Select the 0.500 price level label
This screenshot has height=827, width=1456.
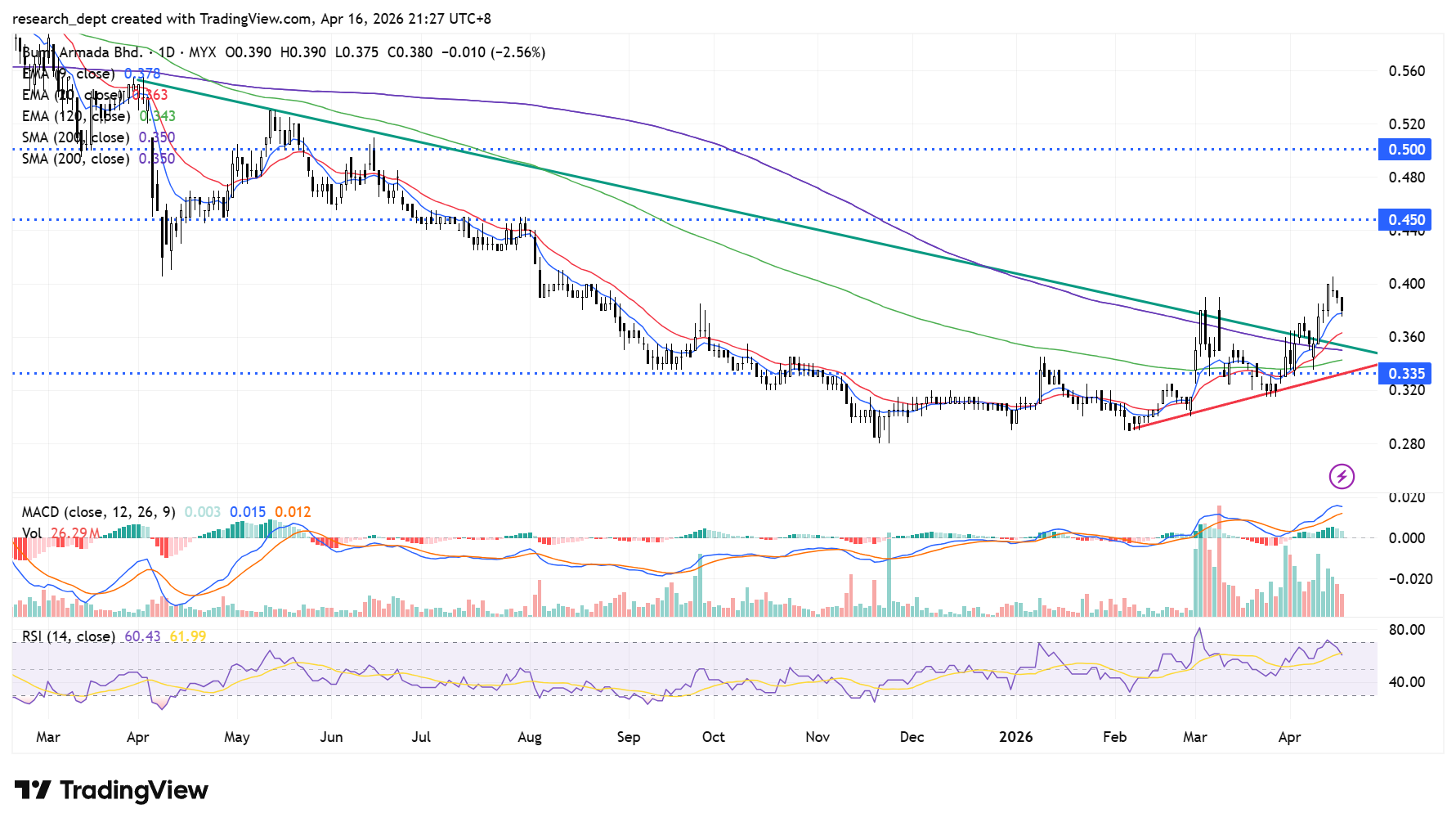click(x=1405, y=150)
